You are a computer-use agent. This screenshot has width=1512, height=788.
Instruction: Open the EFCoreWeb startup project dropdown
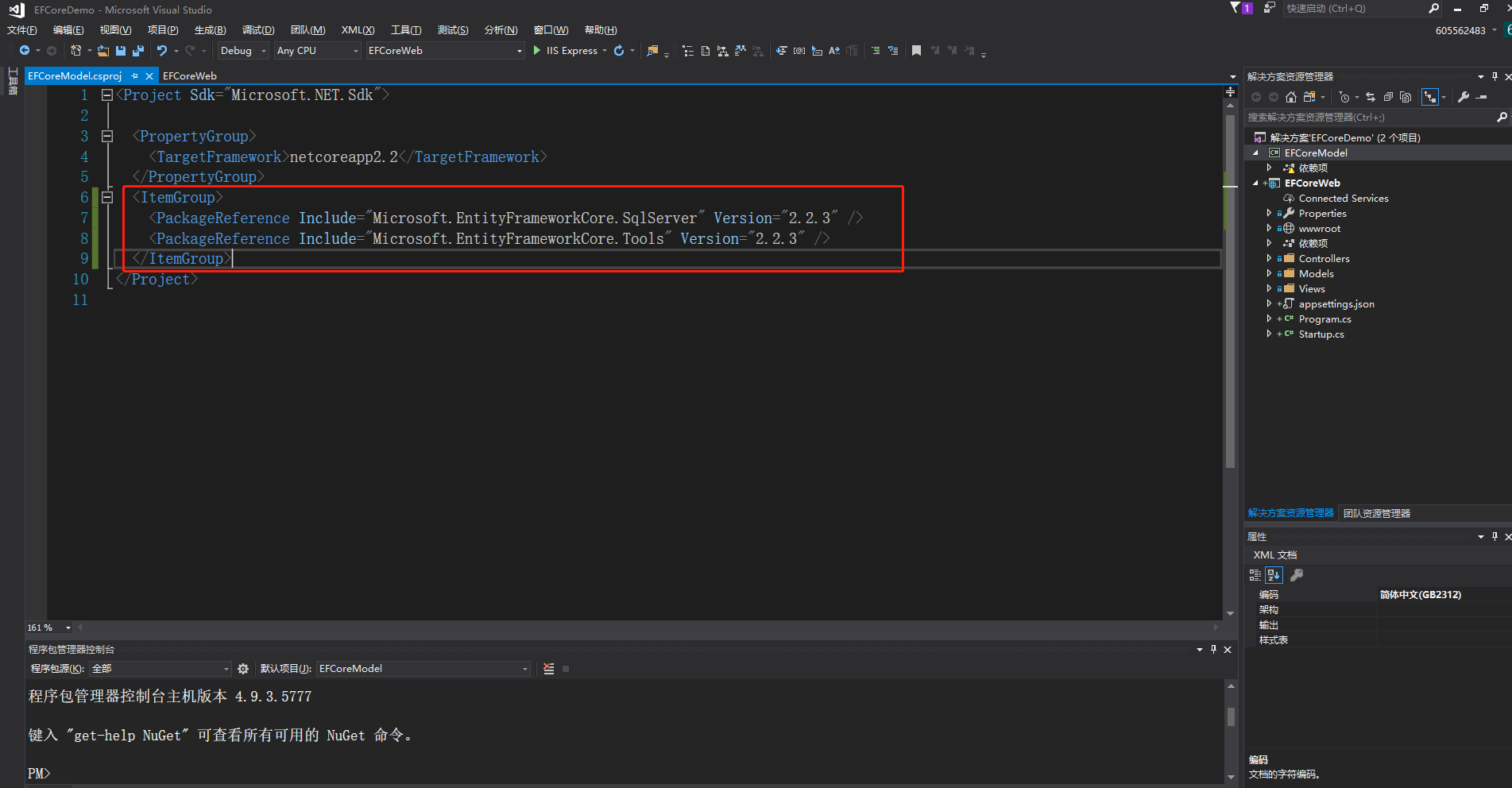tap(445, 51)
